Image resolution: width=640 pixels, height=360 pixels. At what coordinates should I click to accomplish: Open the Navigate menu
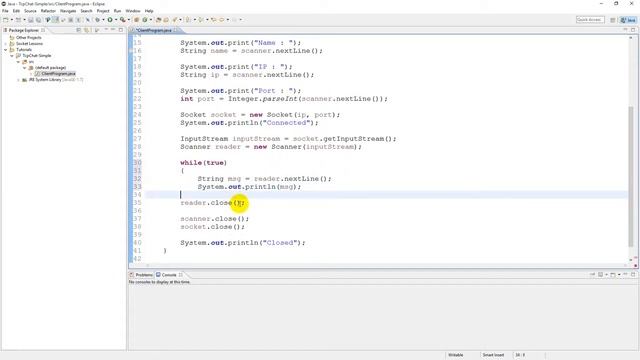pyautogui.click(x=68, y=11)
